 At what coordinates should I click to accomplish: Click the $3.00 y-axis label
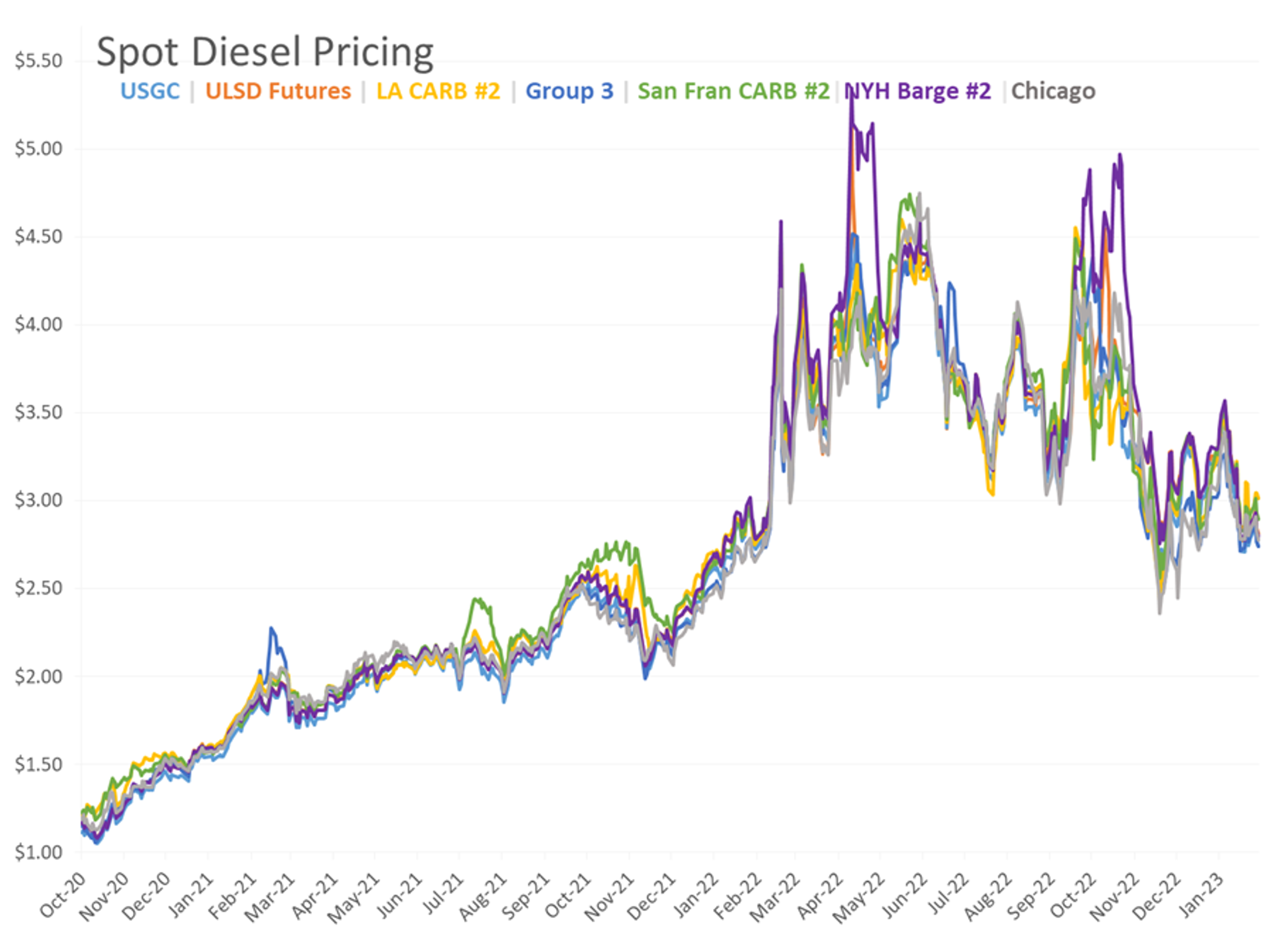point(39,500)
